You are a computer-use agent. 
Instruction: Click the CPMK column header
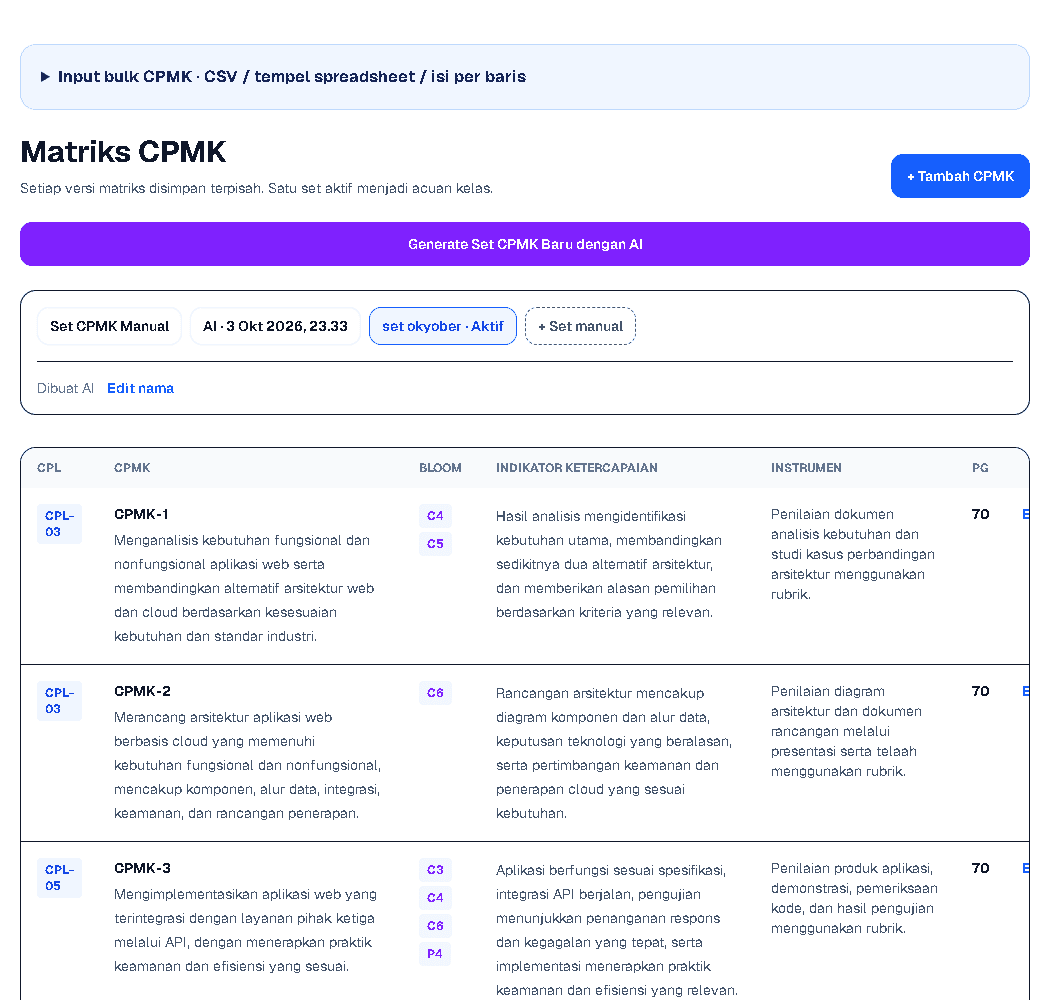coord(132,468)
